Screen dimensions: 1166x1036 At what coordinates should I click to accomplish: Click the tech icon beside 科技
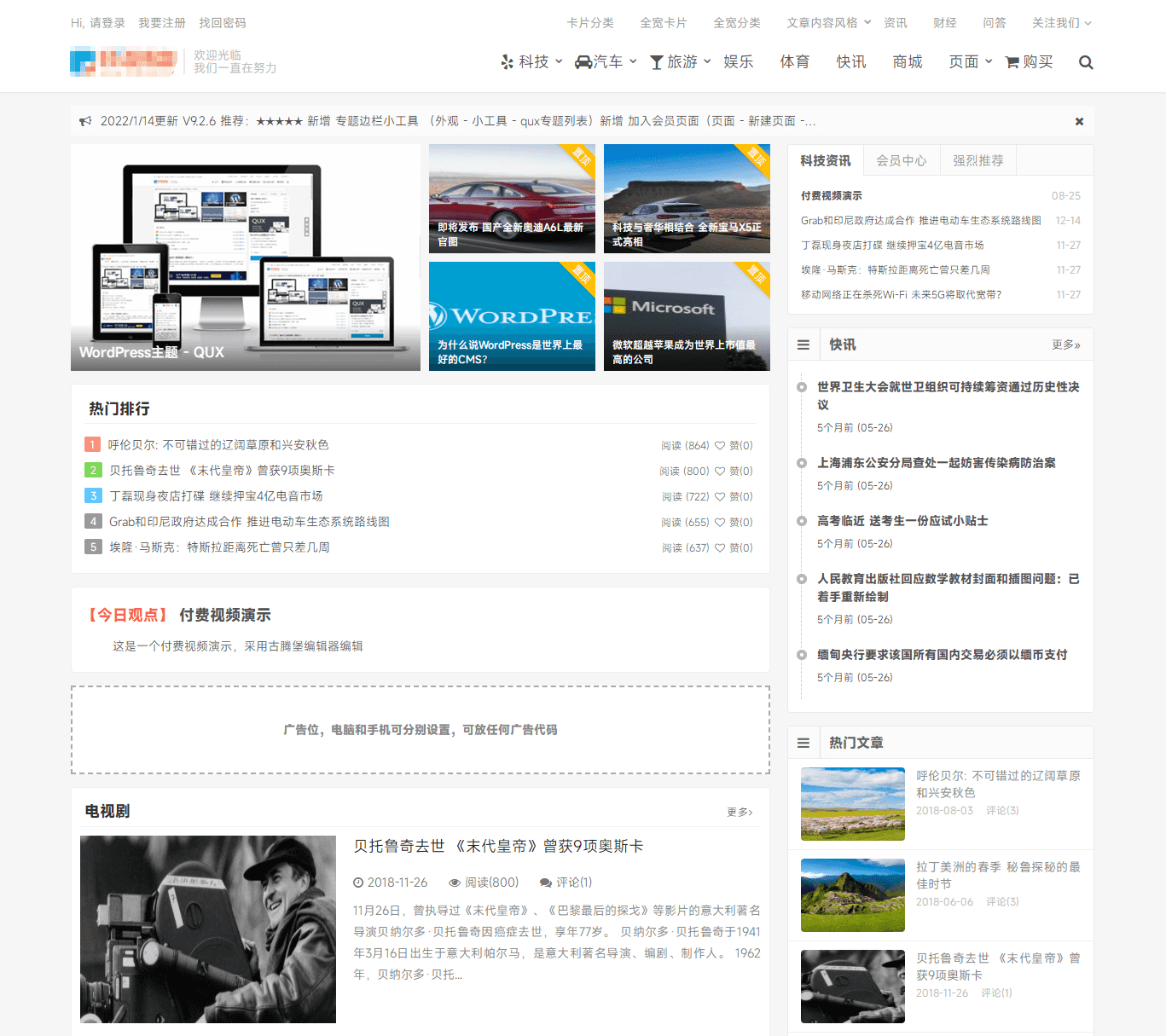[x=507, y=61]
